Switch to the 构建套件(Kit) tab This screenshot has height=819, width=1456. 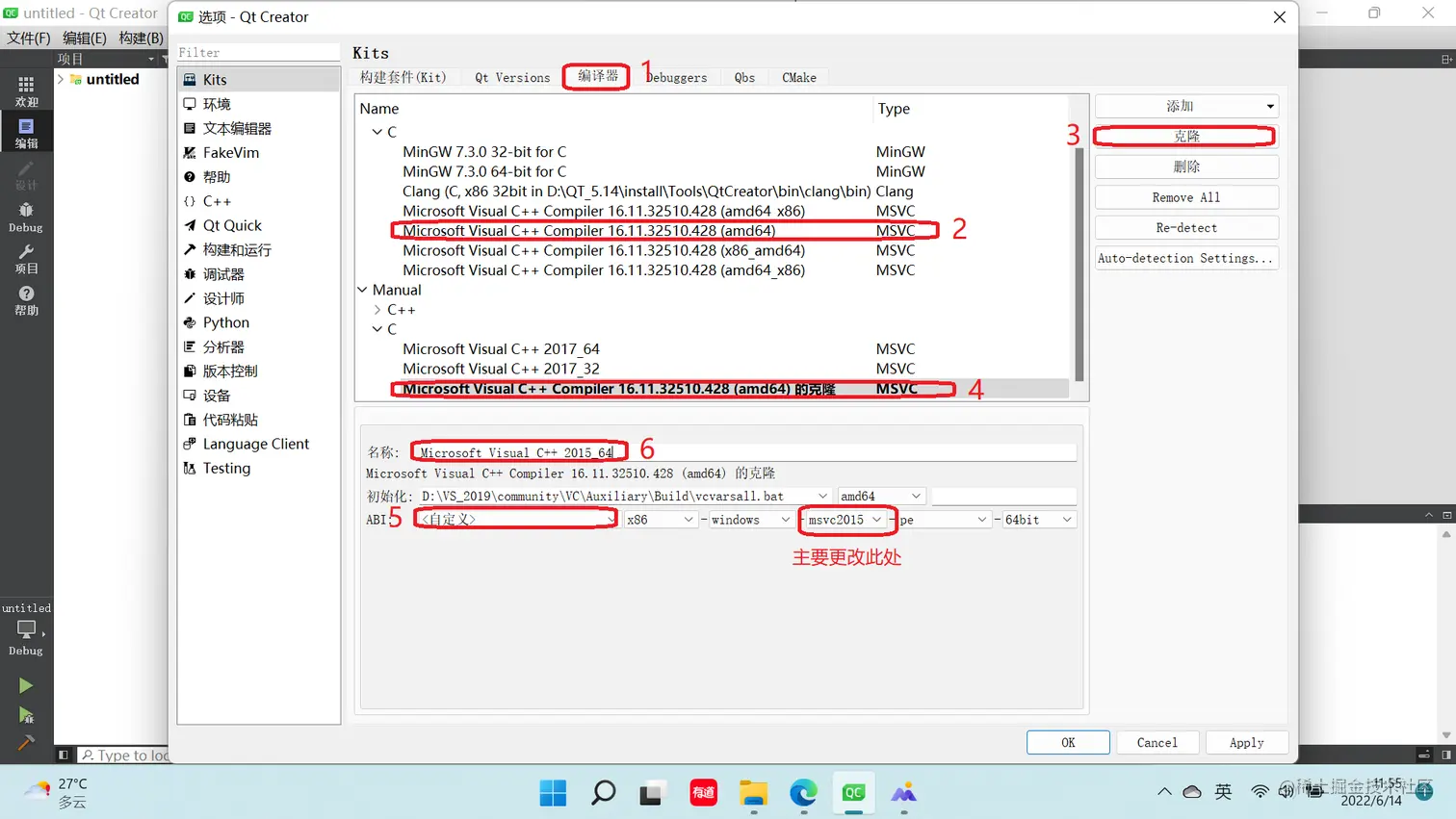tap(403, 77)
